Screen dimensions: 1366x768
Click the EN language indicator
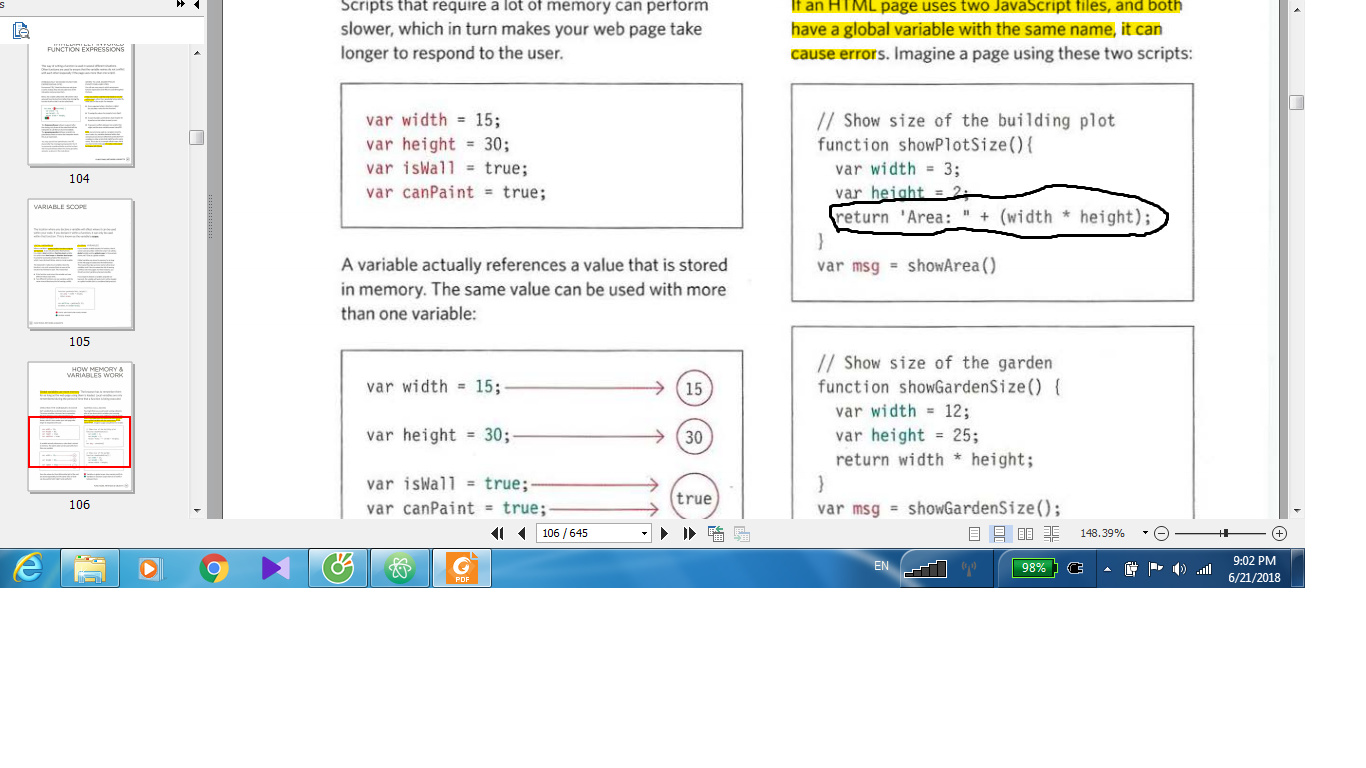pyautogui.click(x=881, y=566)
